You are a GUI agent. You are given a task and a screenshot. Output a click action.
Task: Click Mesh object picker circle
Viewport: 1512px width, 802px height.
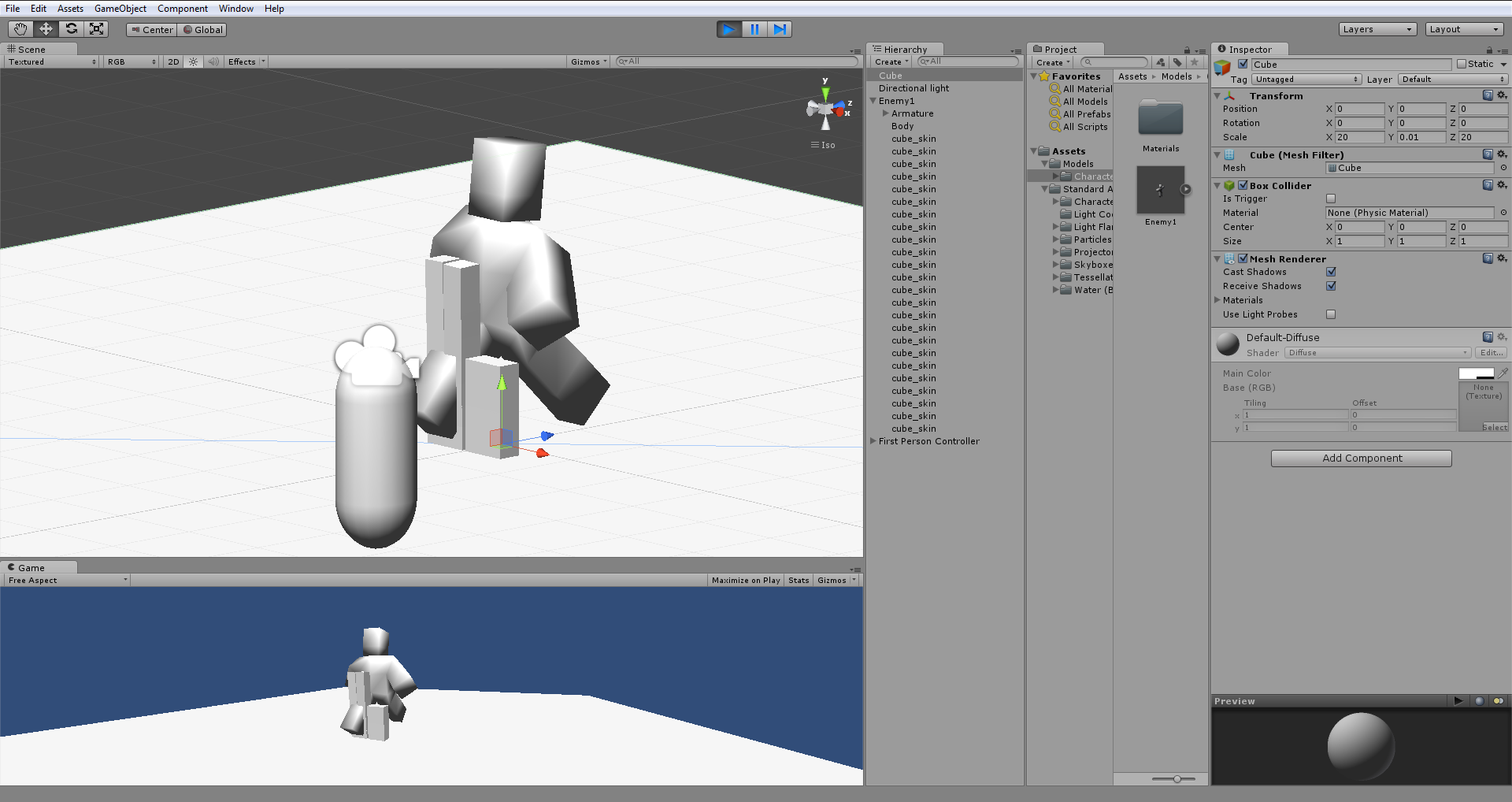pyautogui.click(x=1503, y=168)
